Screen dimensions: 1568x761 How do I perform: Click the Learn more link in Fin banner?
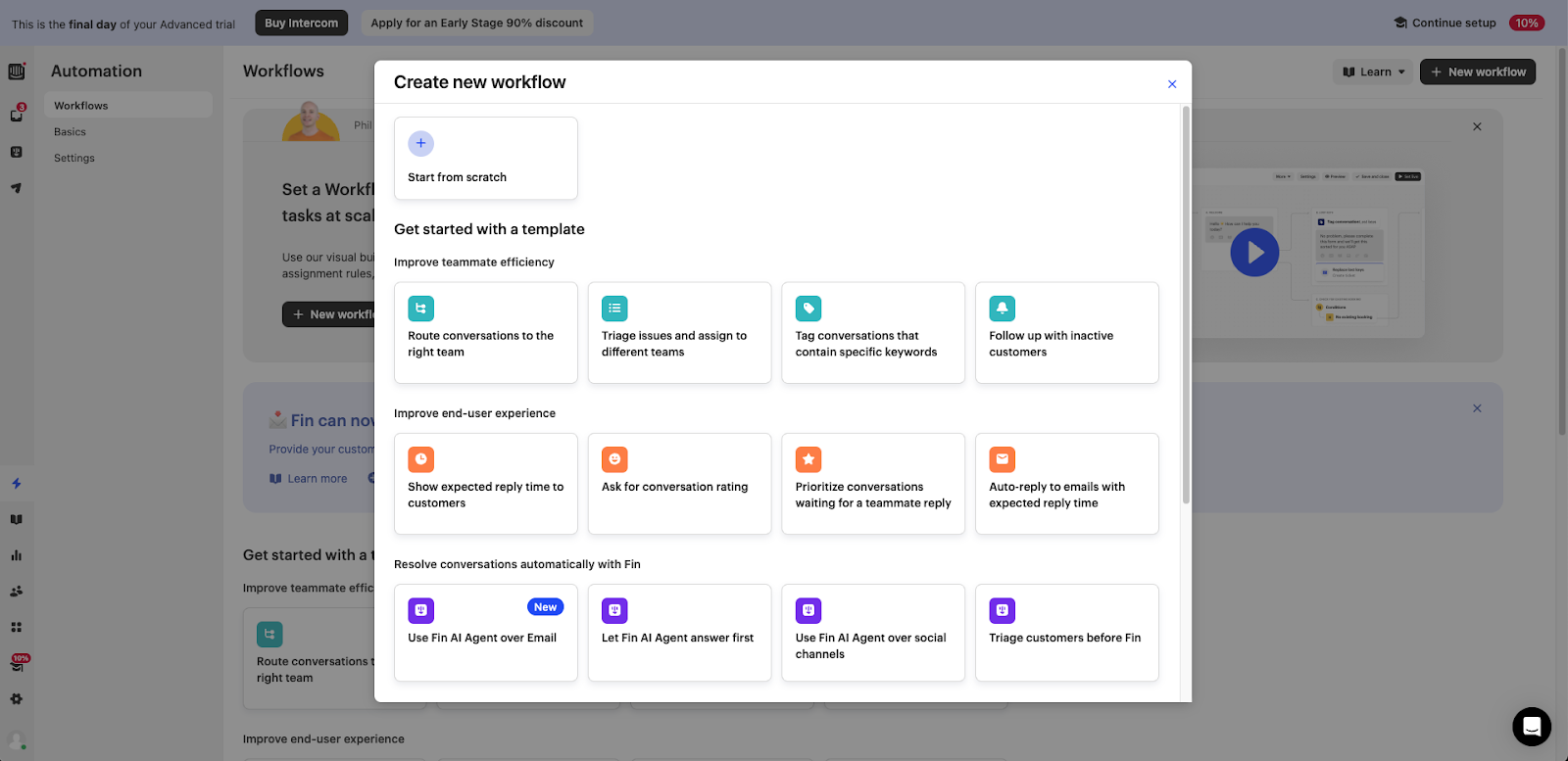[x=309, y=479]
